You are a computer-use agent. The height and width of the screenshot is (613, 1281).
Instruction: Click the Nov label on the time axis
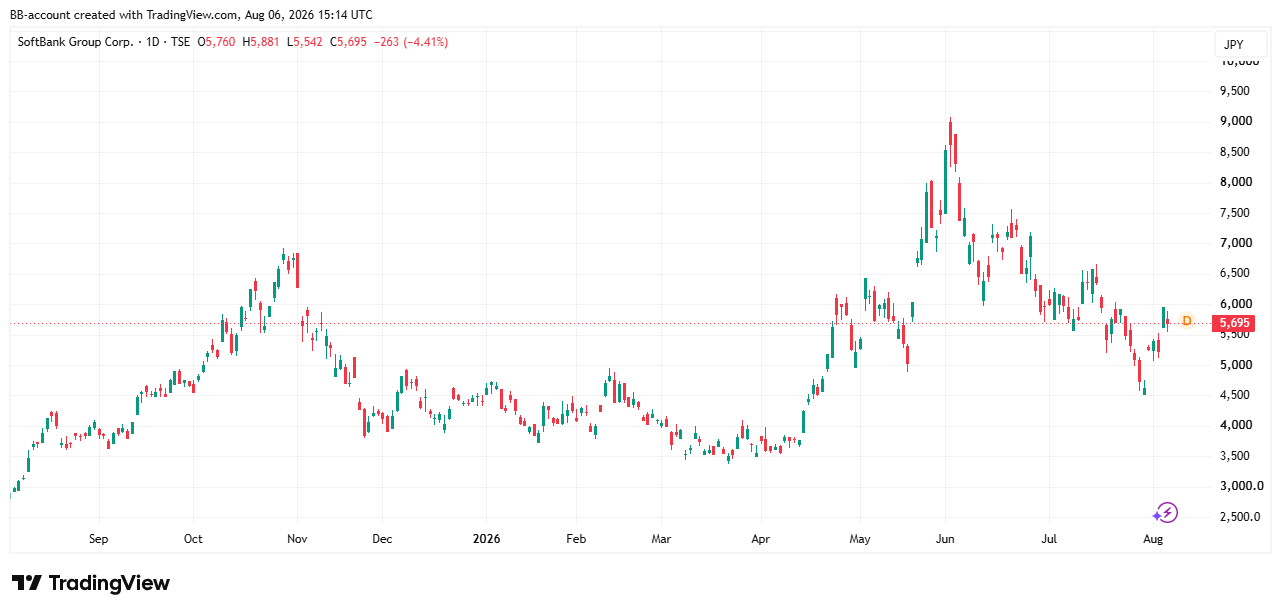(x=297, y=539)
